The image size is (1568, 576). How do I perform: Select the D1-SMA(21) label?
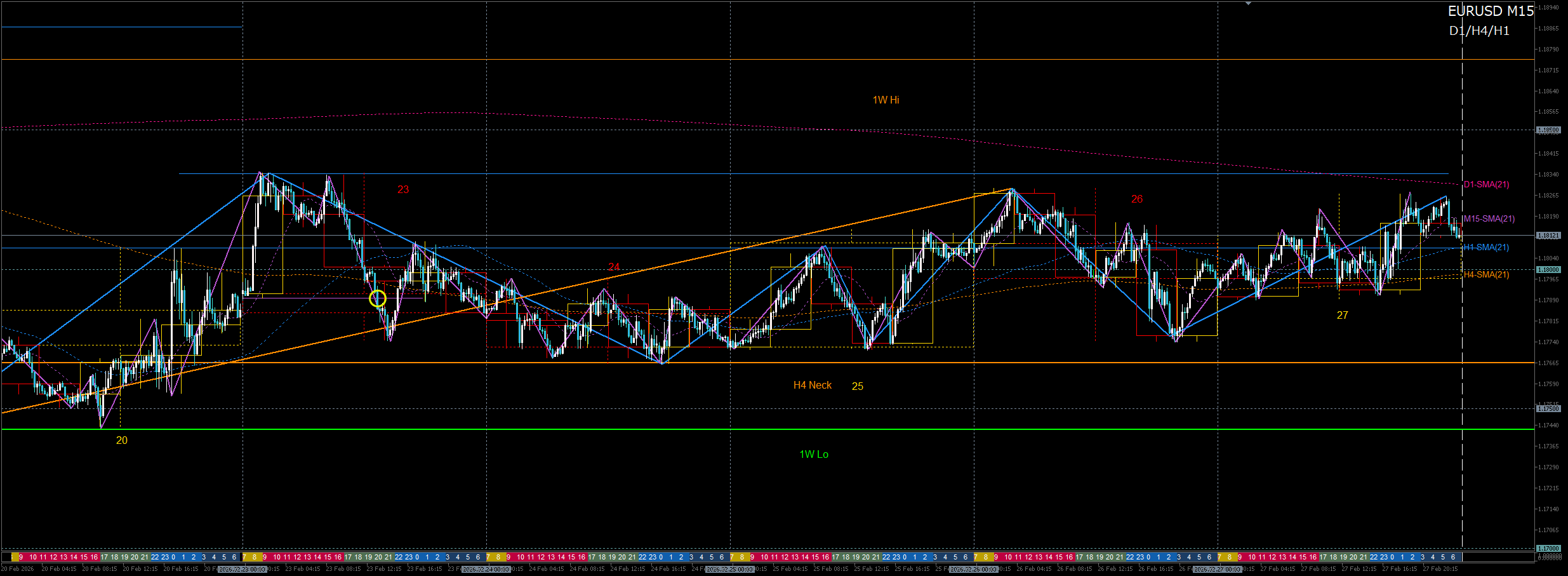(1486, 185)
